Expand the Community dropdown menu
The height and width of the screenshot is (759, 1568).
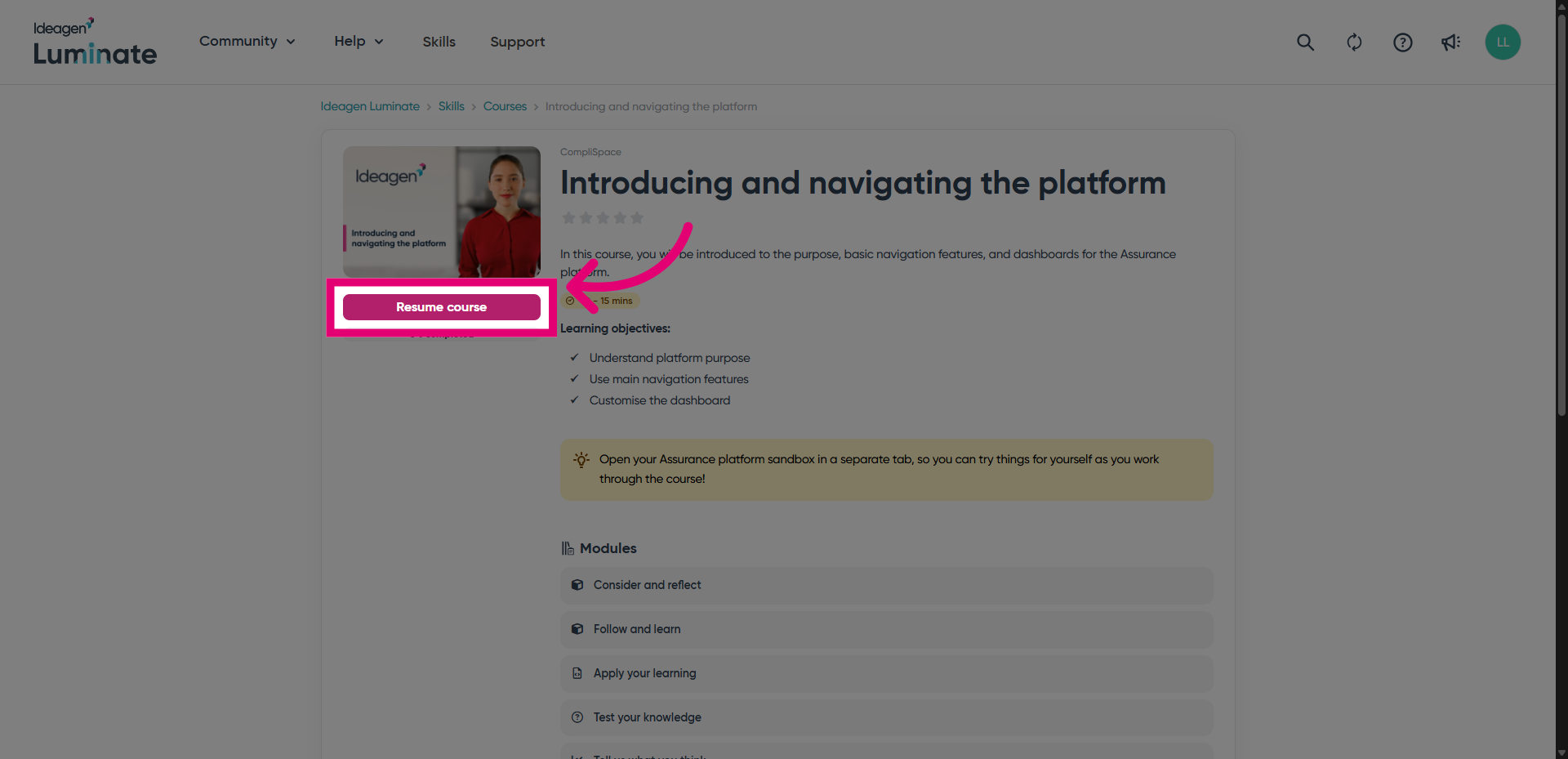coord(247,42)
